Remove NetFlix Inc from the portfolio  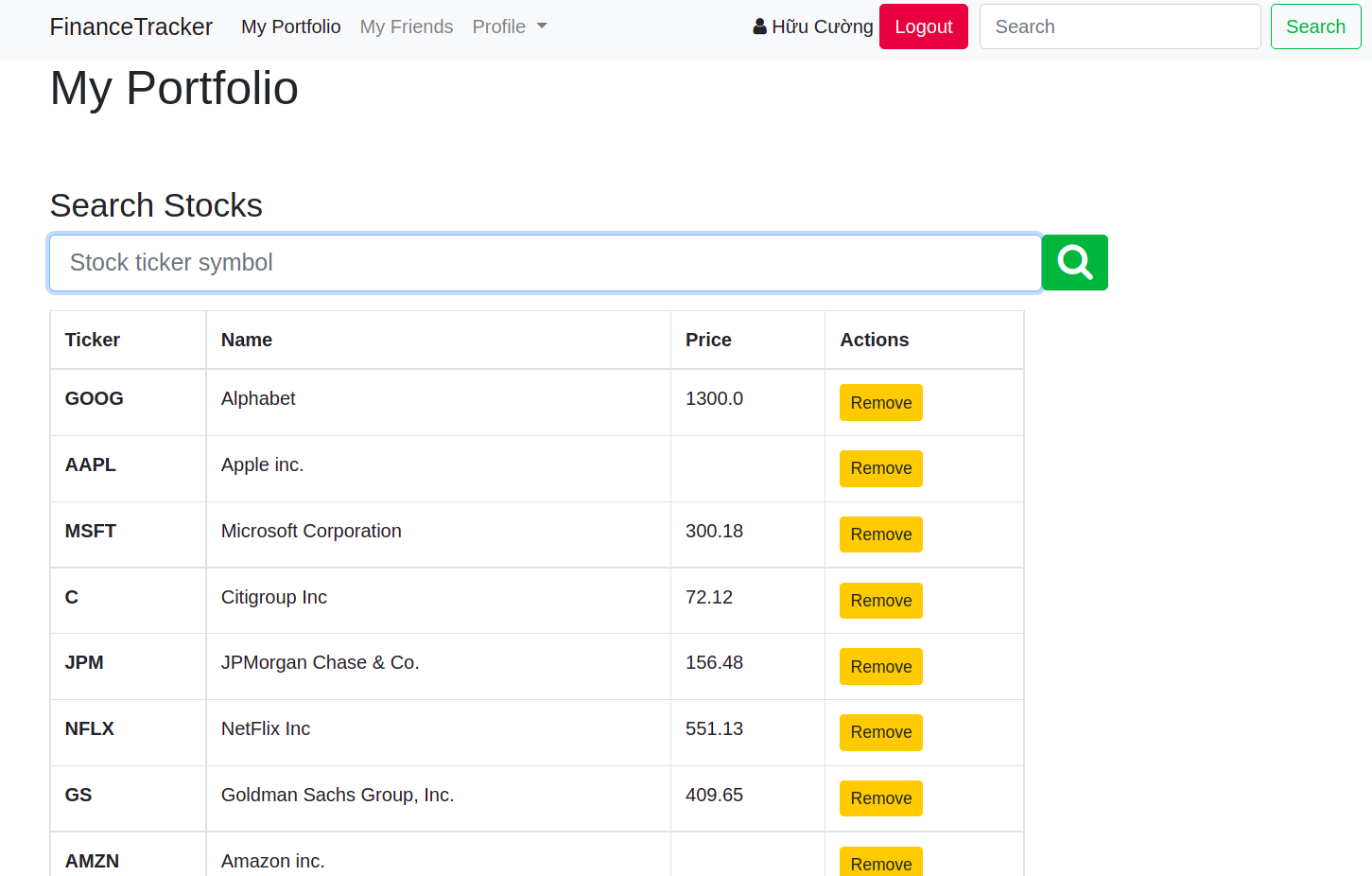click(880, 732)
